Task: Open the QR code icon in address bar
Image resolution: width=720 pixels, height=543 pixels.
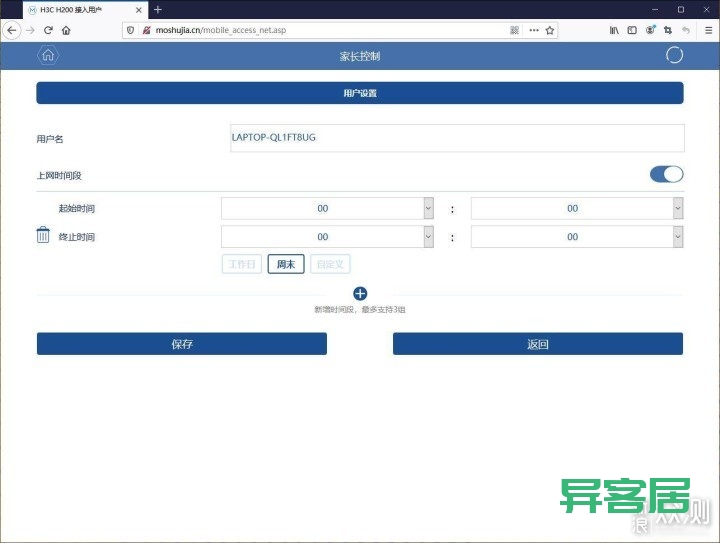Action: coord(514,30)
